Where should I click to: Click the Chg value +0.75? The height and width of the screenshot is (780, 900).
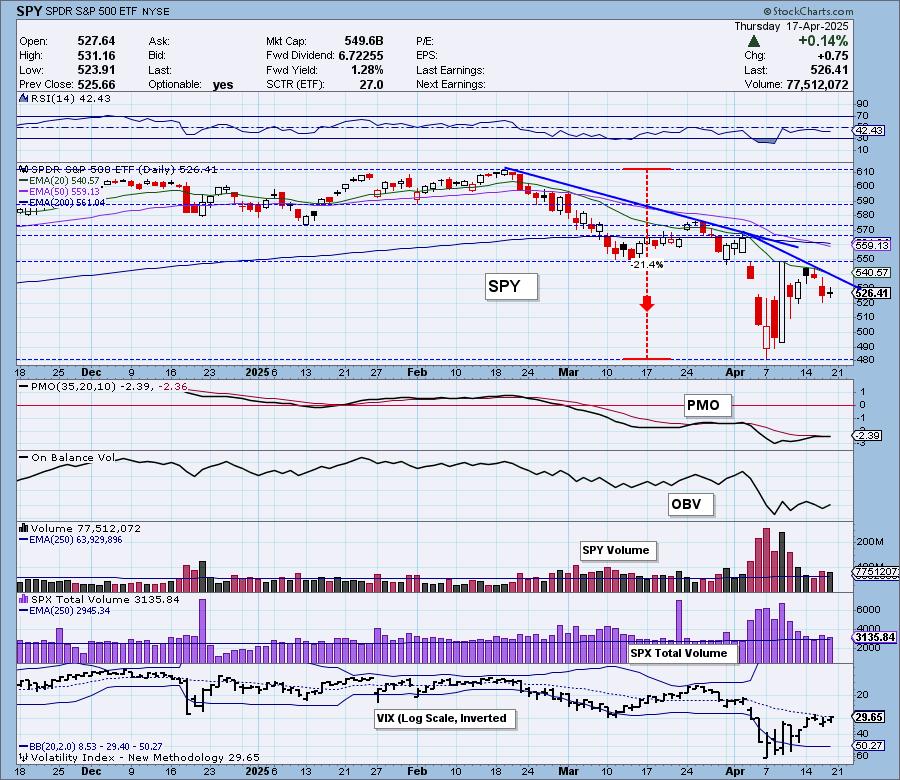tap(832, 56)
